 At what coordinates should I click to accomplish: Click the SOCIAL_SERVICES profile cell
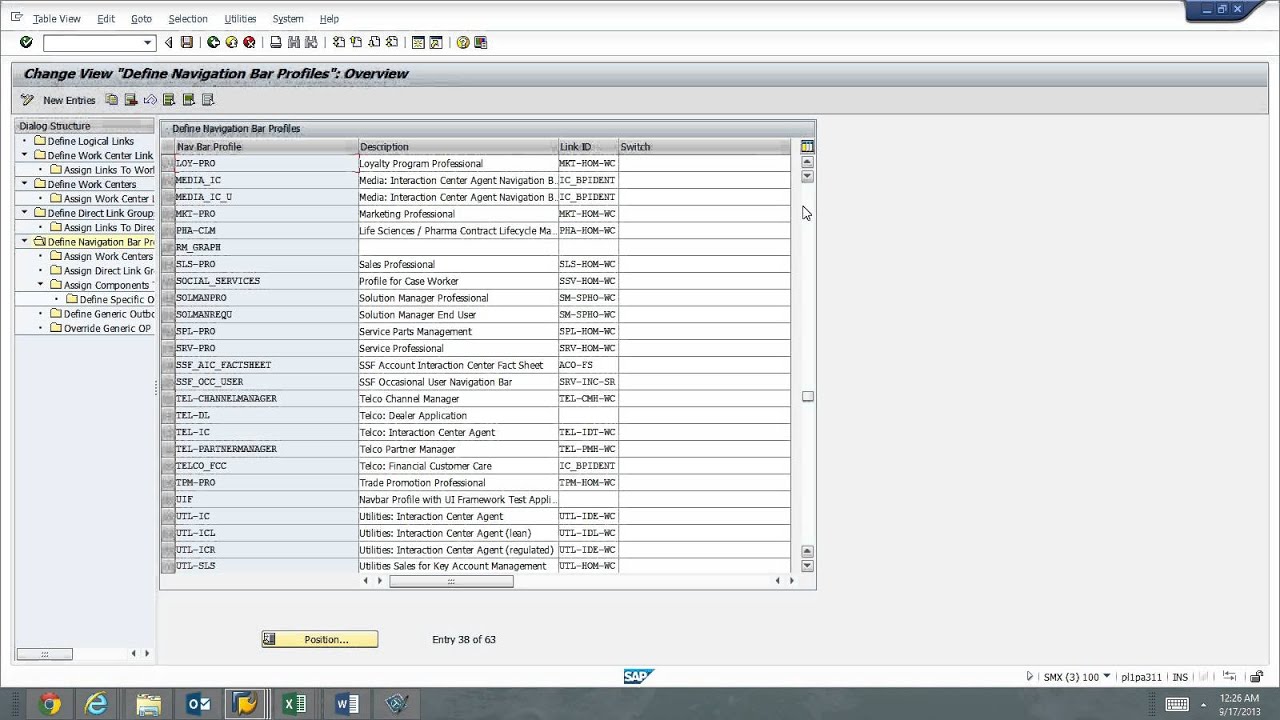tap(266, 281)
